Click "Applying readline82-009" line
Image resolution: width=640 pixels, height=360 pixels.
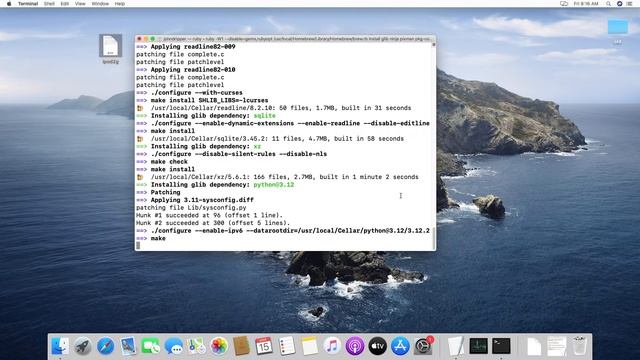point(186,47)
